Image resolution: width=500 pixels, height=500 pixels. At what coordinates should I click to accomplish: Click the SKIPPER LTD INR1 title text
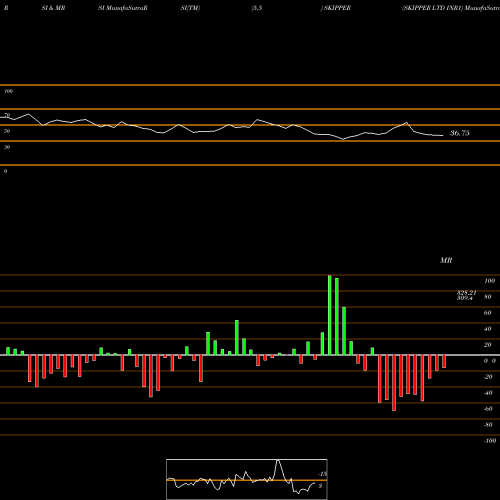433,8
